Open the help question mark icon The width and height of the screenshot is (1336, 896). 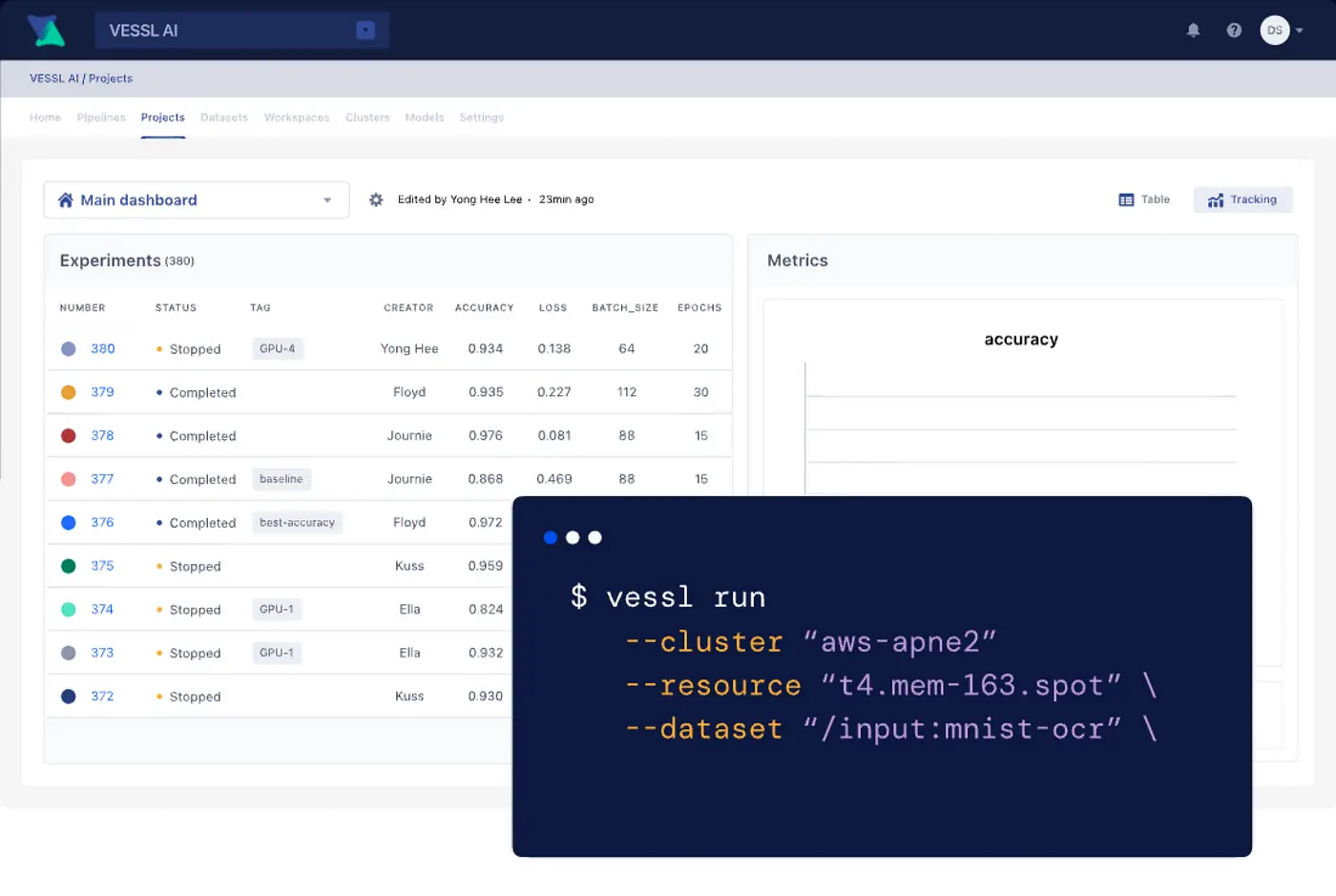1234,31
